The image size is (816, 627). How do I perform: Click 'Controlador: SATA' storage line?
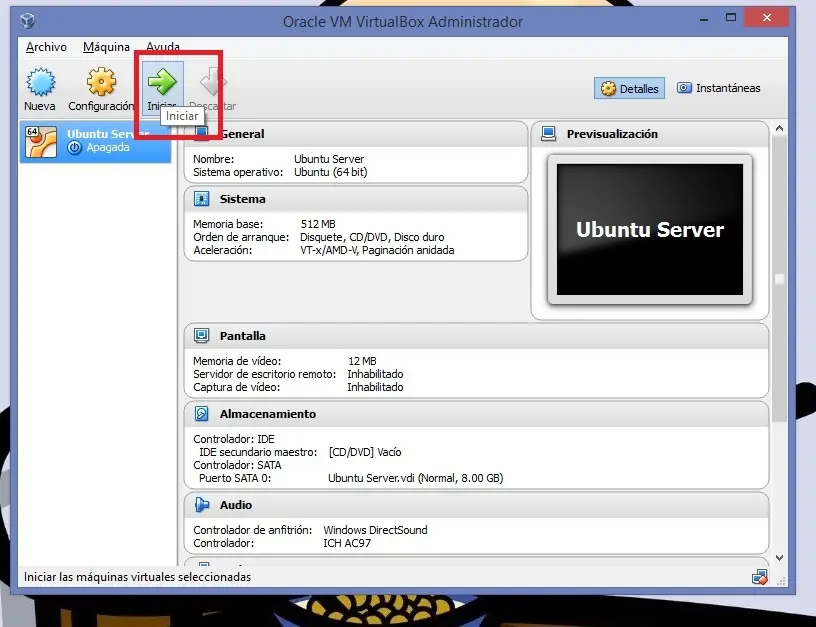(x=237, y=465)
